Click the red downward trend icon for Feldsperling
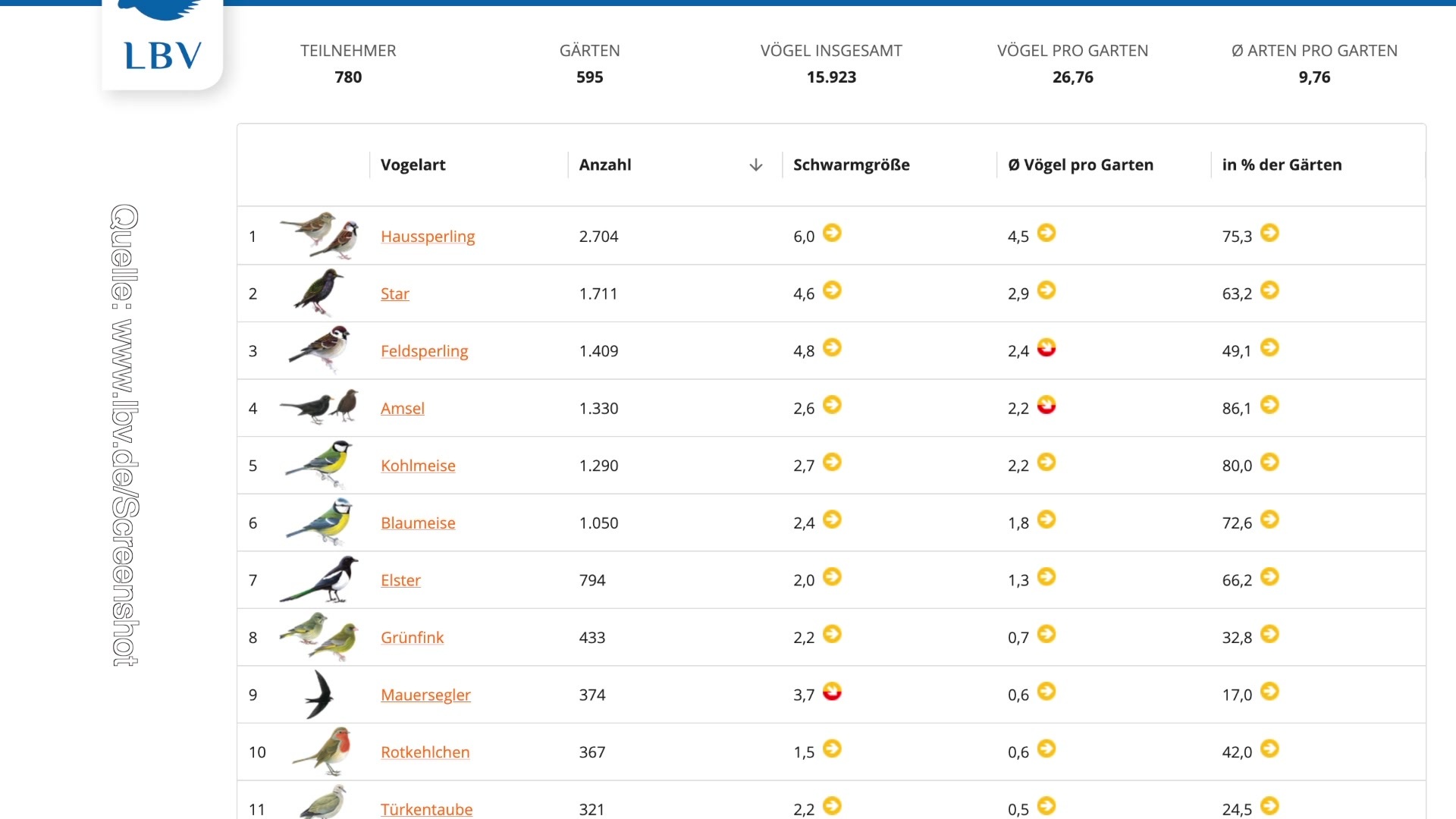The height and width of the screenshot is (819, 1456). 1046,348
